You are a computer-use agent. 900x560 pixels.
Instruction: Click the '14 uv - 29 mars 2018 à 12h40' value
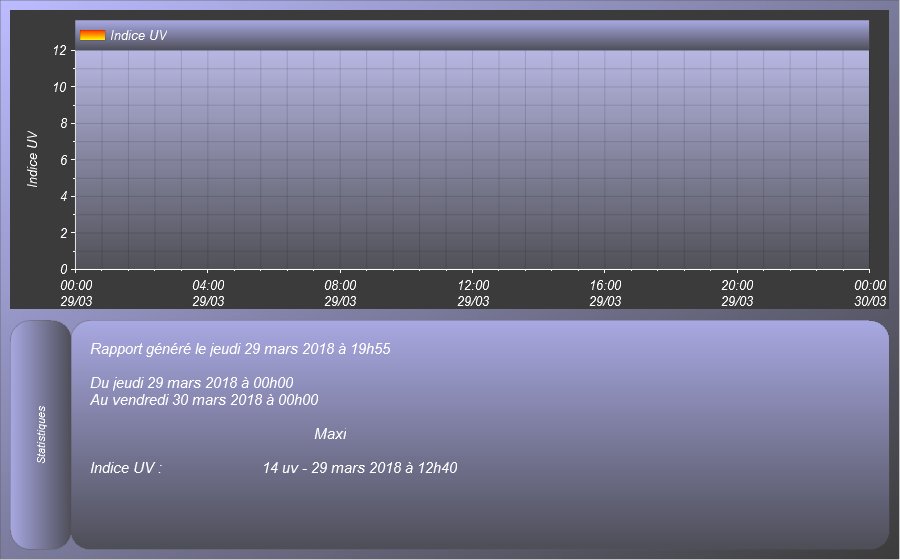360,468
